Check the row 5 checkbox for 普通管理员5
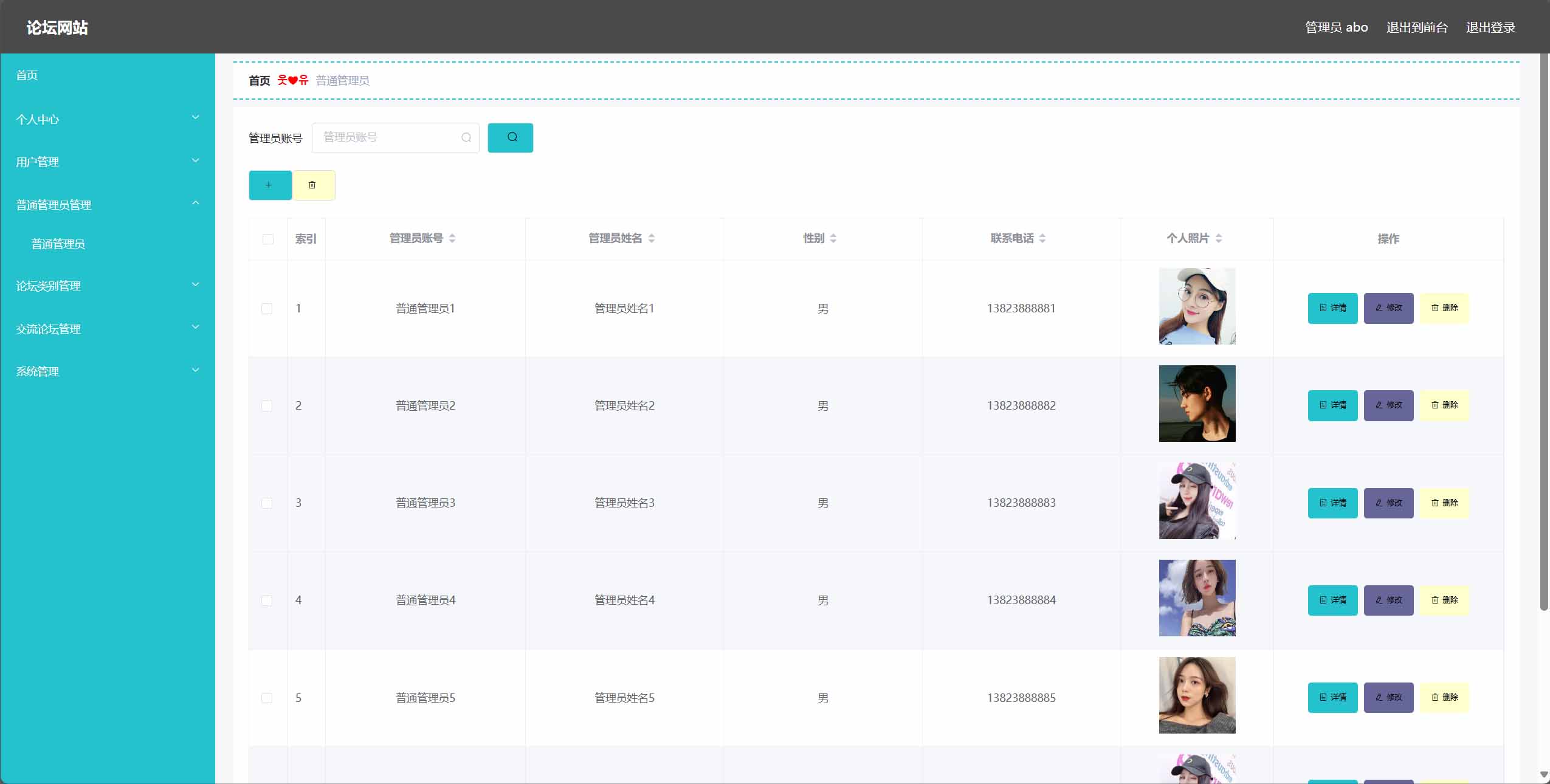 click(x=267, y=698)
